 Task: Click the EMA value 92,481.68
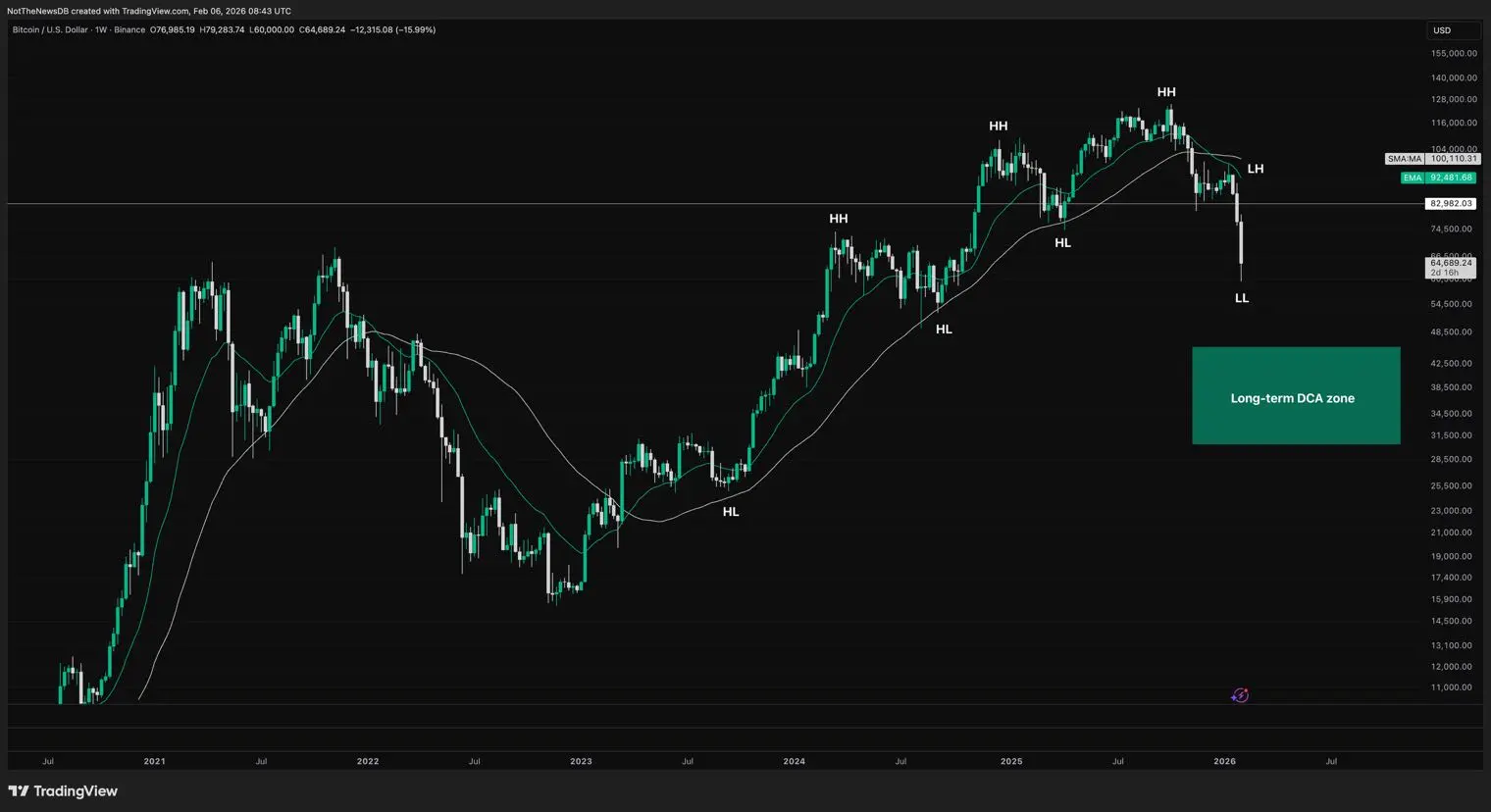(x=1452, y=178)
